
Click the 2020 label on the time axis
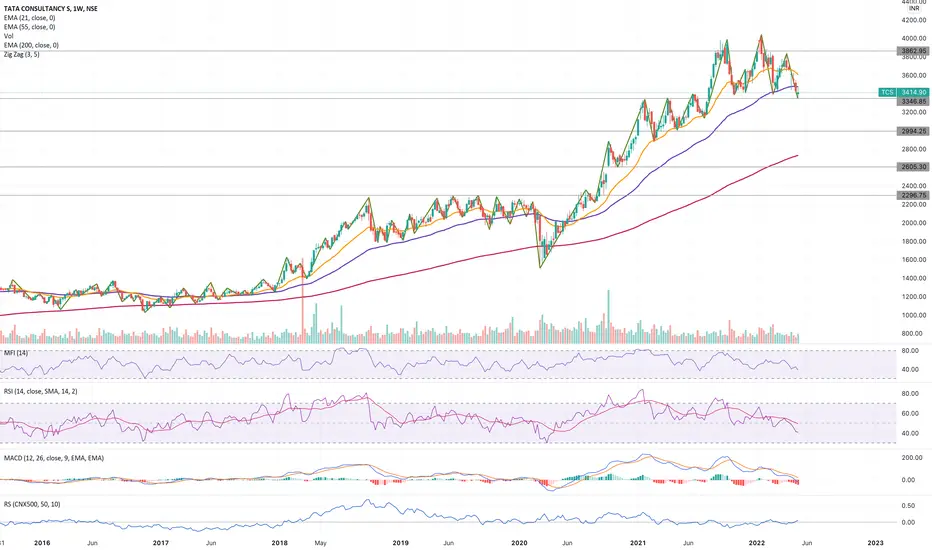coord(519,543)
